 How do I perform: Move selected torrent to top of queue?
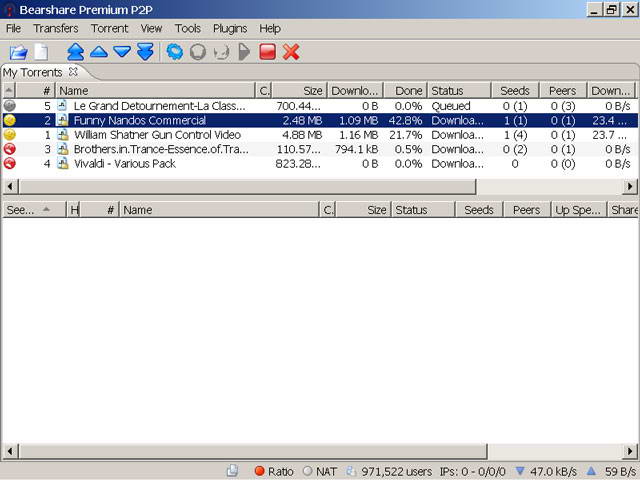(76, 52)
